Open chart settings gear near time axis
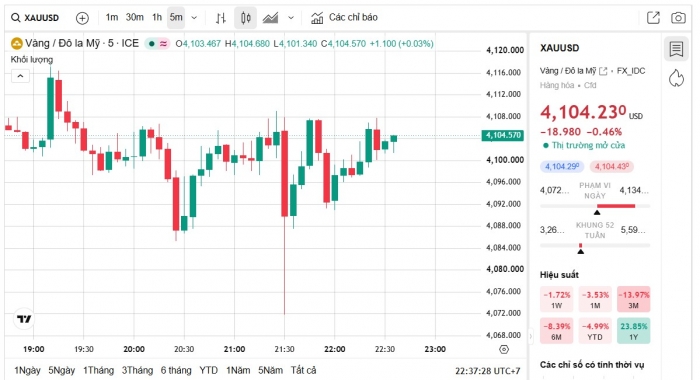This screenshot has height=380, width=700. pyautogui.click(x=504, y=349)
